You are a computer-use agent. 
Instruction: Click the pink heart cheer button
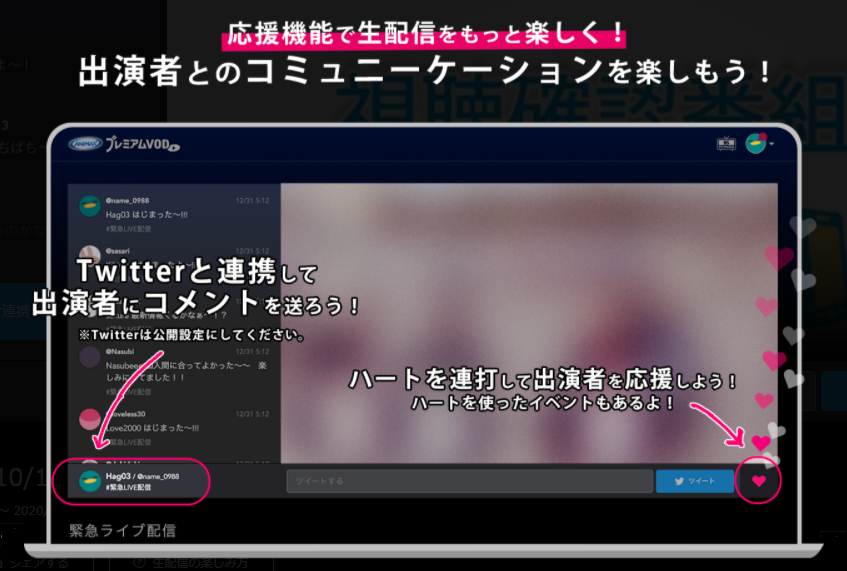[x=758, y=481]
